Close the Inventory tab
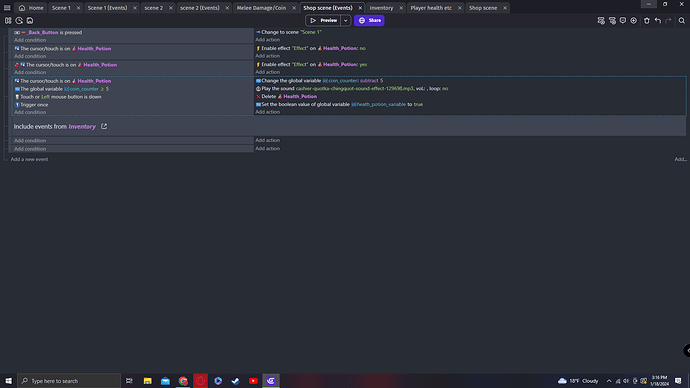 [401, 8]
